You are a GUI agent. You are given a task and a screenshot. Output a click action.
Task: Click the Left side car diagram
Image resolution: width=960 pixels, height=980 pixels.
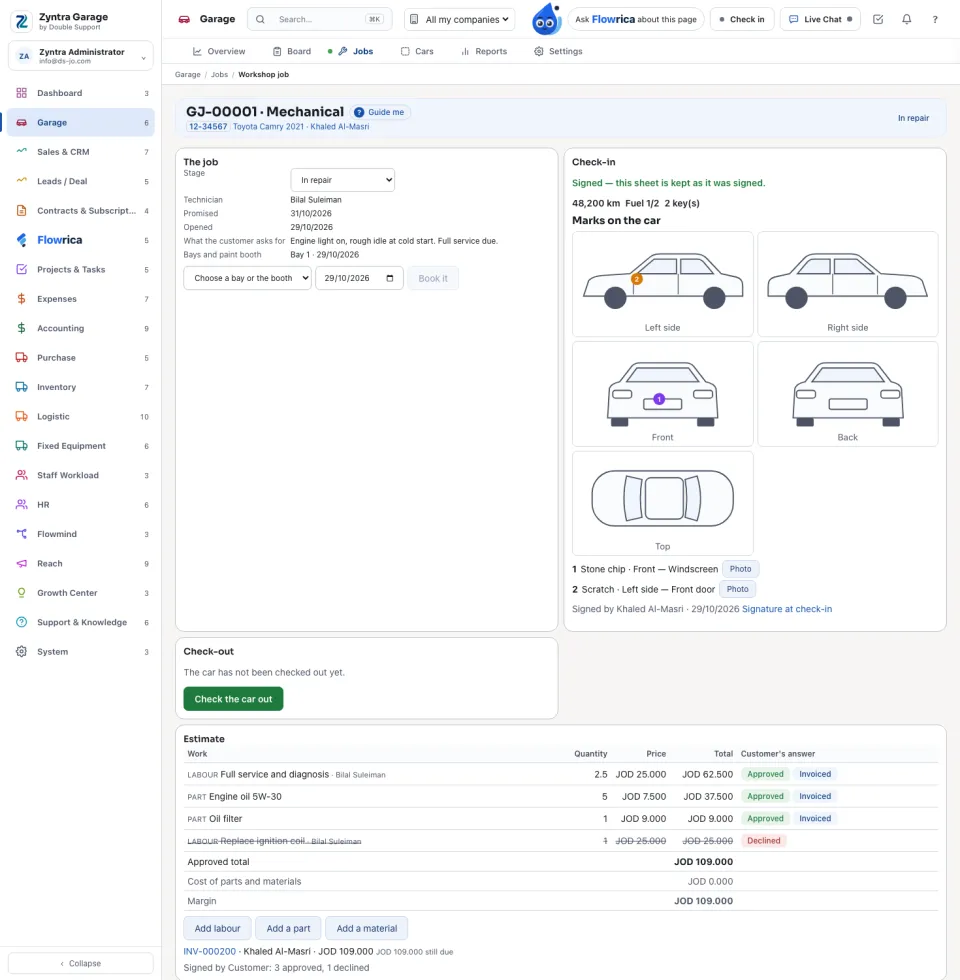click(662, 284)
